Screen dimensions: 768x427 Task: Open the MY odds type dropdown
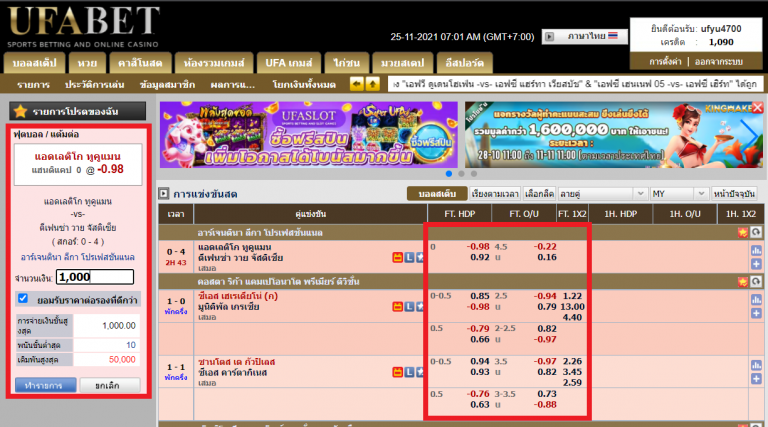coord(679,194)
